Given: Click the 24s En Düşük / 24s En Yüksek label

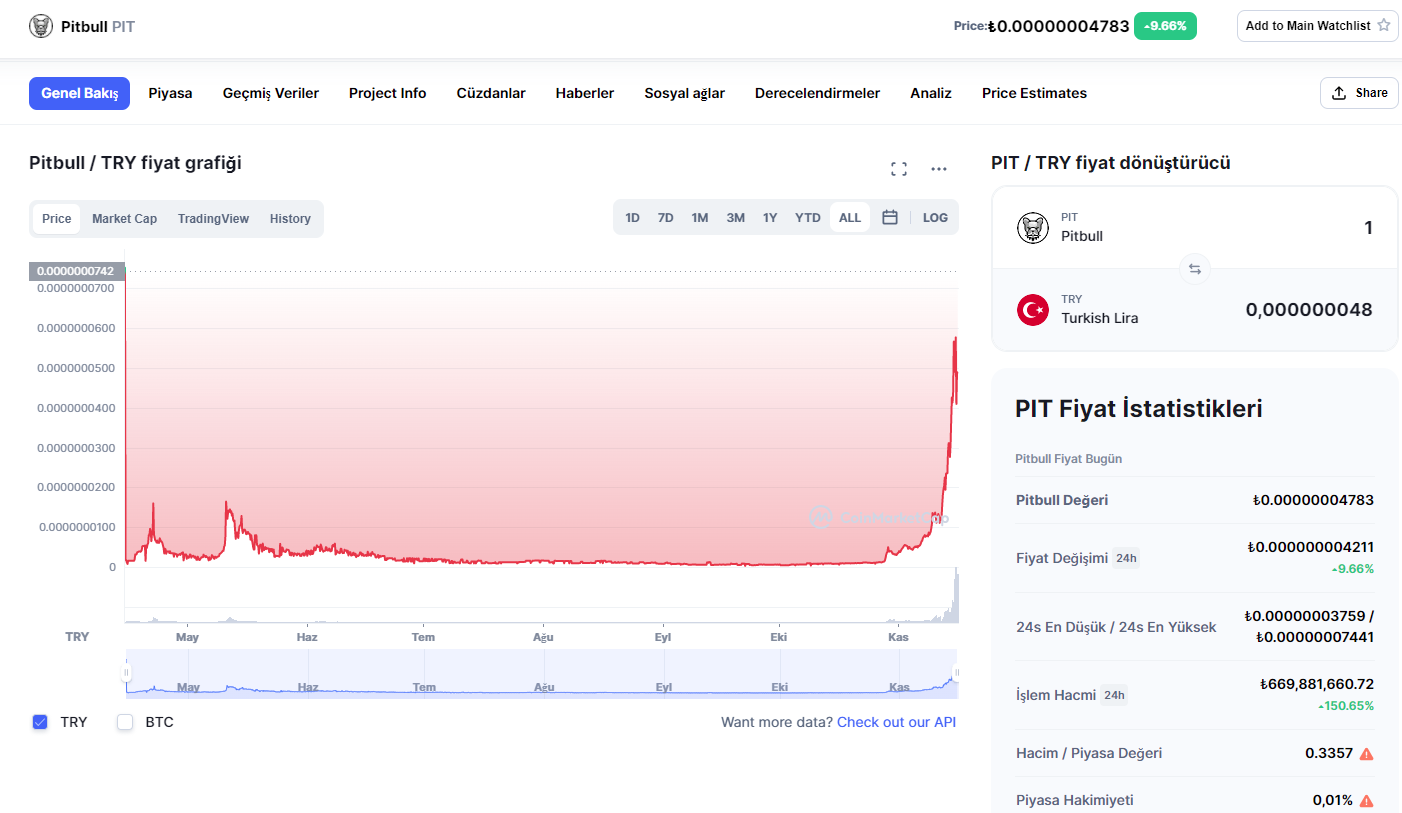Looking at the screenshot, I should point(1116,627).
